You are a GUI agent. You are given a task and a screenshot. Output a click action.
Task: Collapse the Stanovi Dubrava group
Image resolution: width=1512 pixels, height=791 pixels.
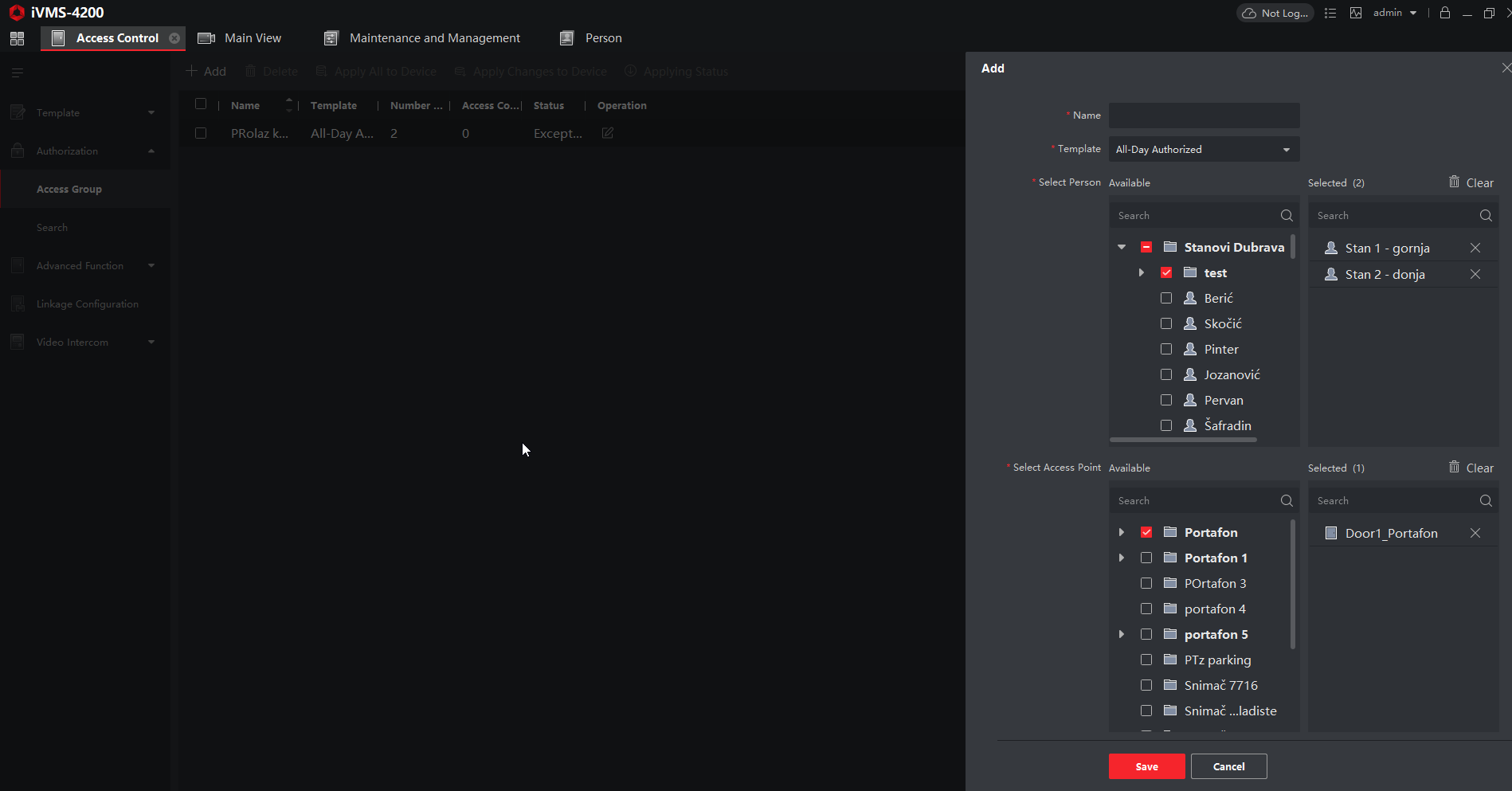pos(1122,248)
